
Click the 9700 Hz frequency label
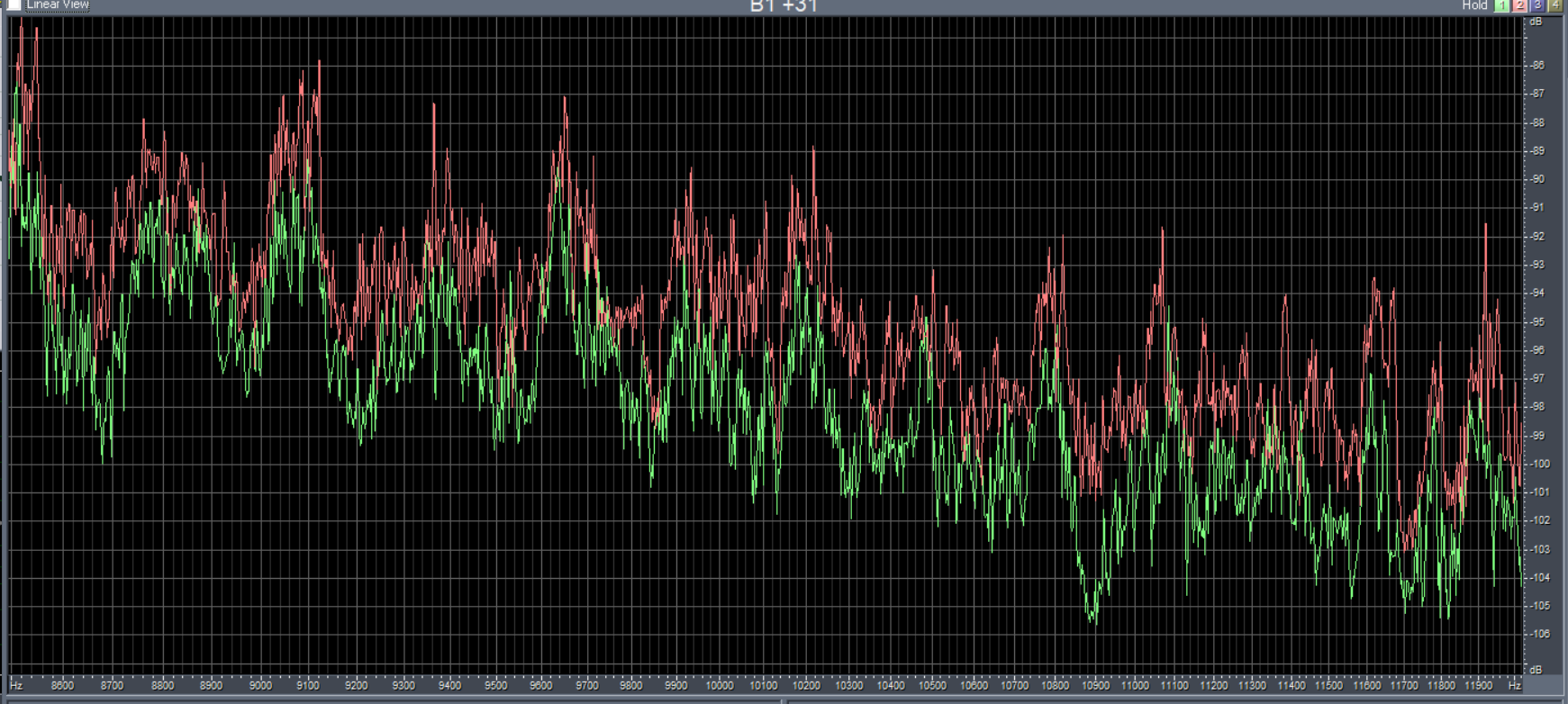tap(586, 685)
